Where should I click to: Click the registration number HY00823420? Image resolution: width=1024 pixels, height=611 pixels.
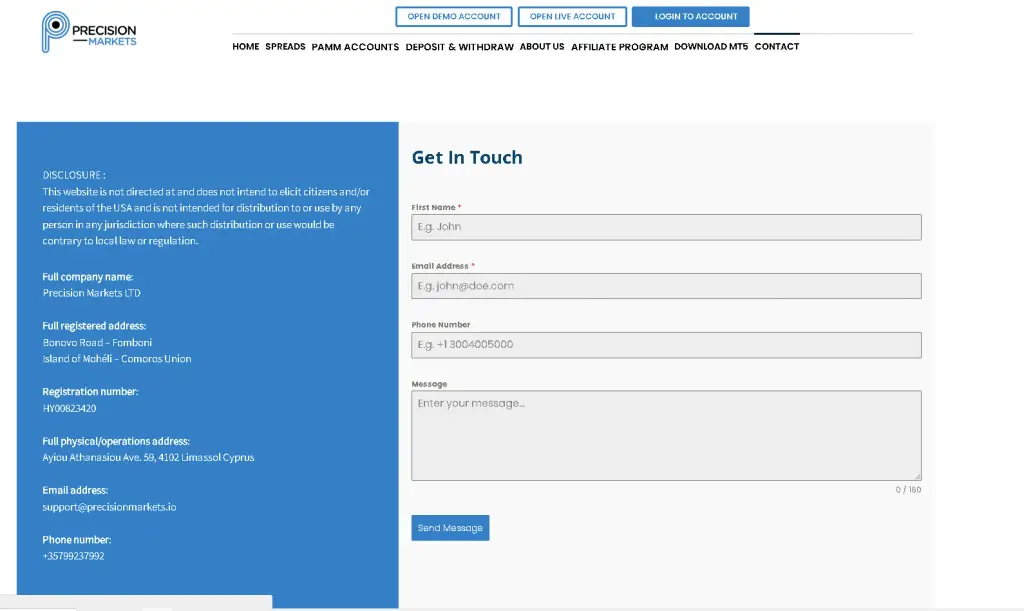pyautogui.click(x=69, y=408)
